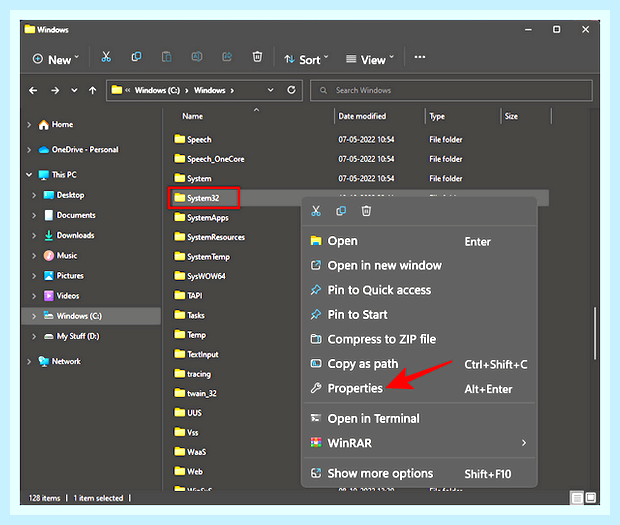Choose Compress to ZIP file
The height and width of the screenshot is (525, 620).
(x=419, y=339)
